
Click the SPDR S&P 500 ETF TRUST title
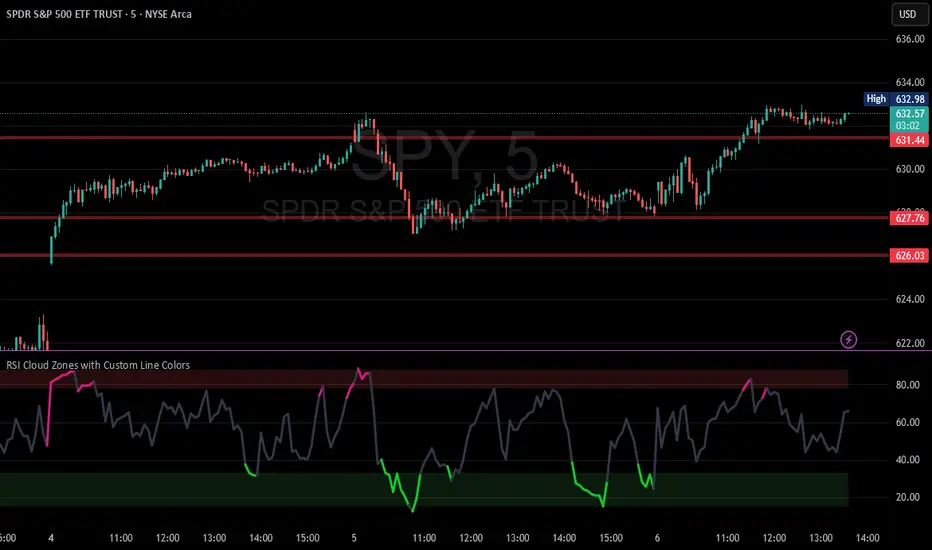coord(99,14)
